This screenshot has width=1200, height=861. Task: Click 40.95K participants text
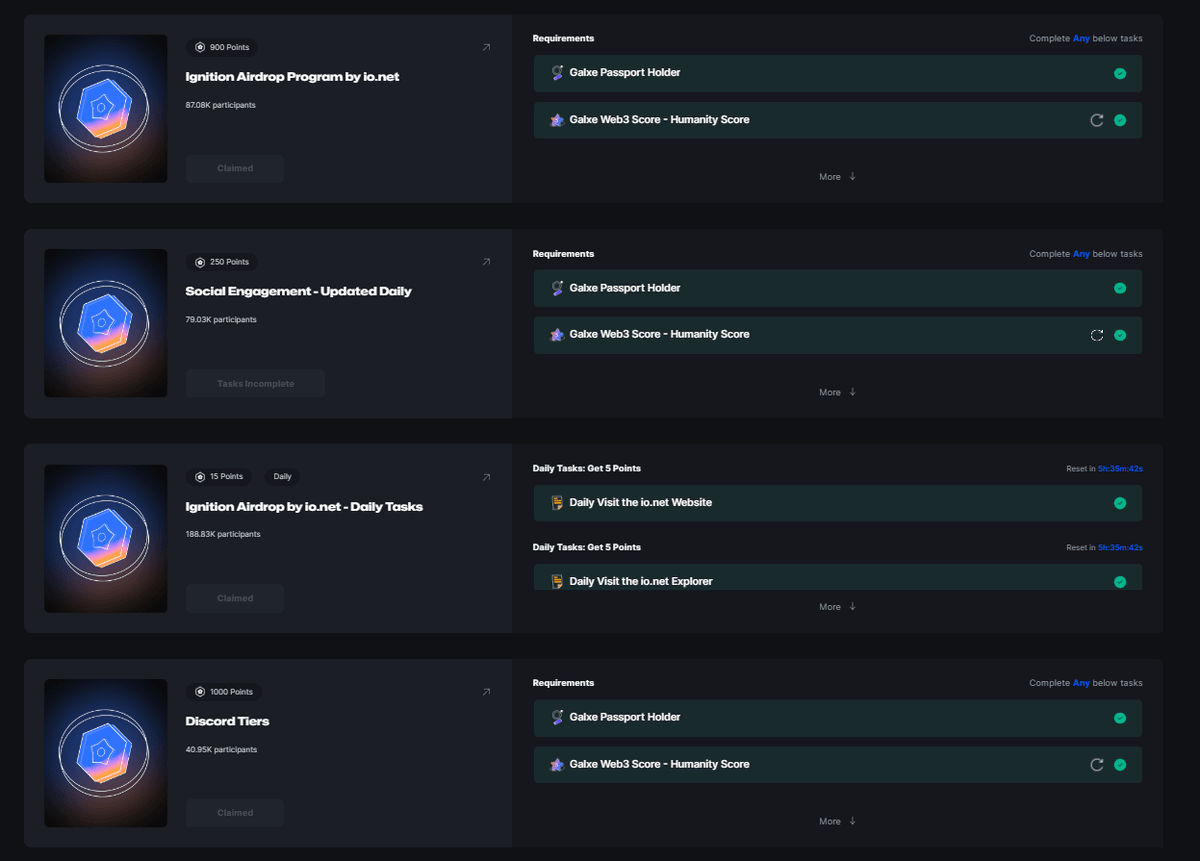221,750
